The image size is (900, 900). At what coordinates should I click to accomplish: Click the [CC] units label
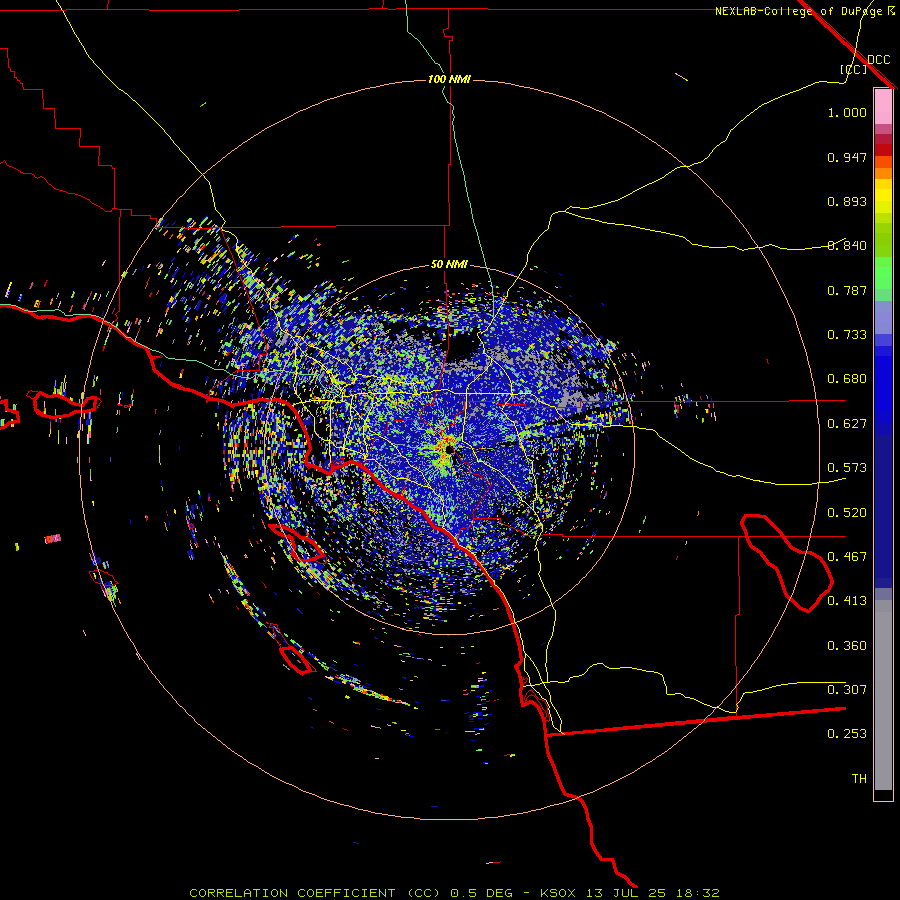coord(854,69)
